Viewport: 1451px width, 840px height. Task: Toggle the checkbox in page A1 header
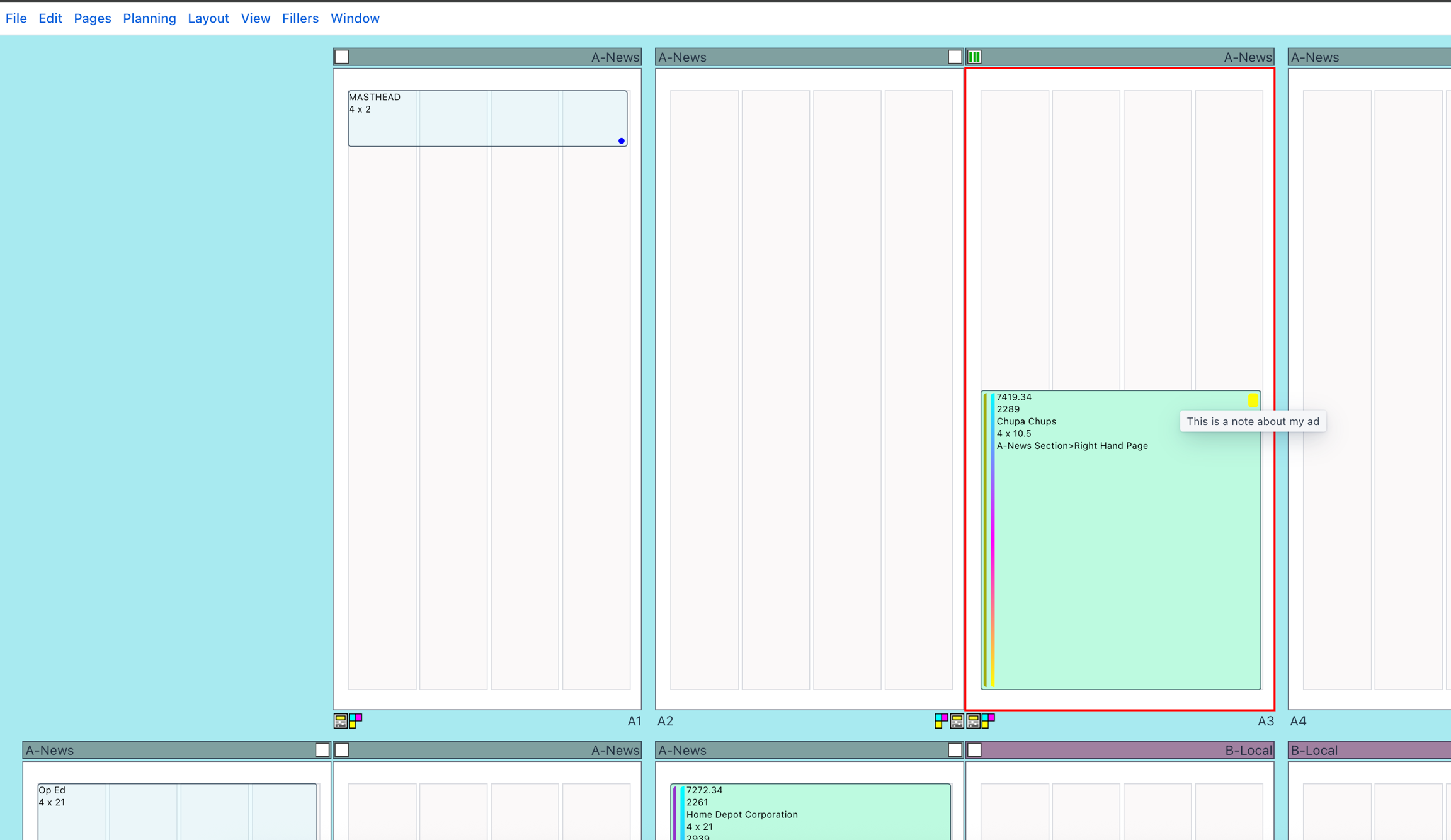[x=342, y=57]
